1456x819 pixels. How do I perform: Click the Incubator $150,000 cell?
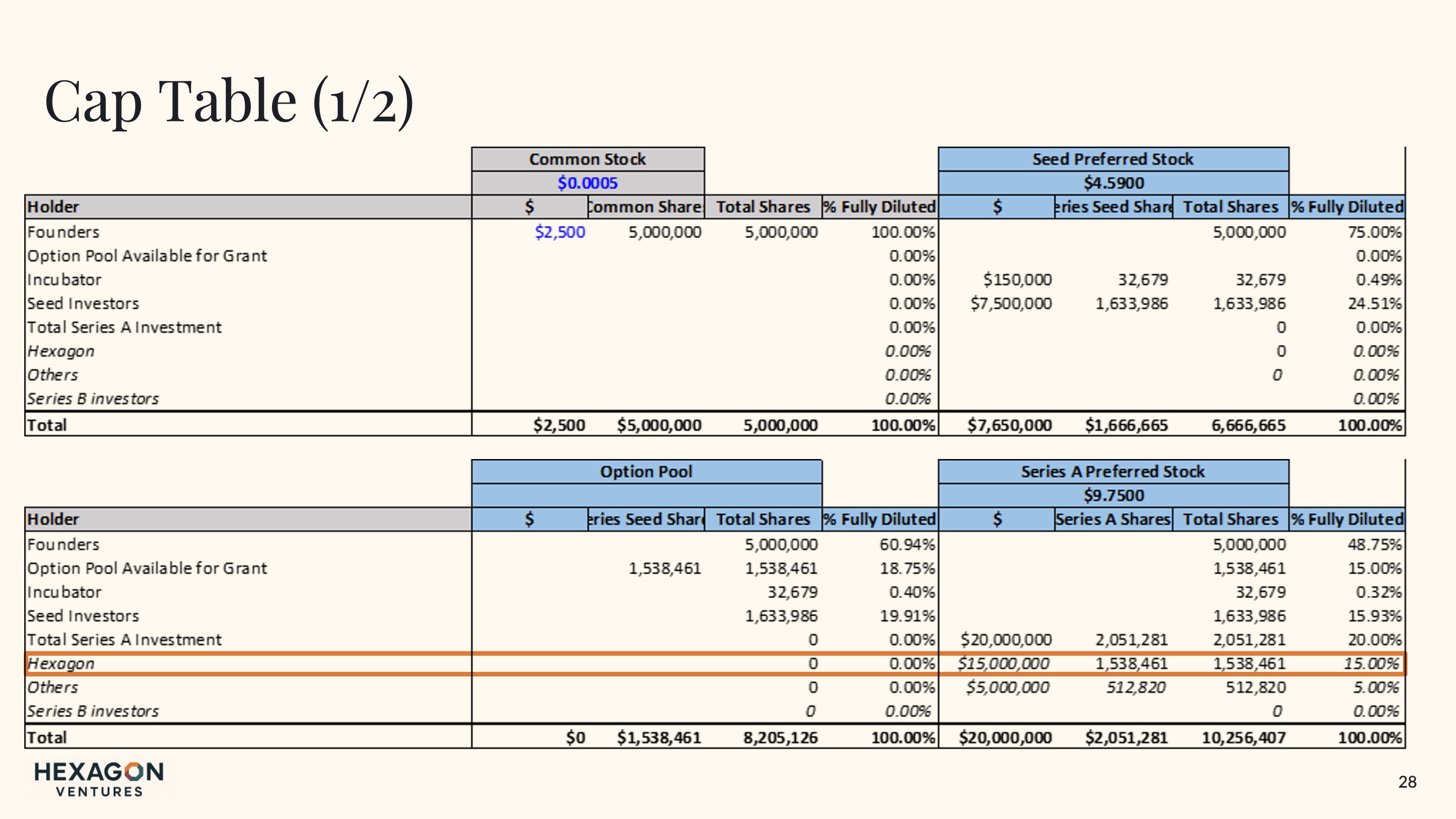1017,280
